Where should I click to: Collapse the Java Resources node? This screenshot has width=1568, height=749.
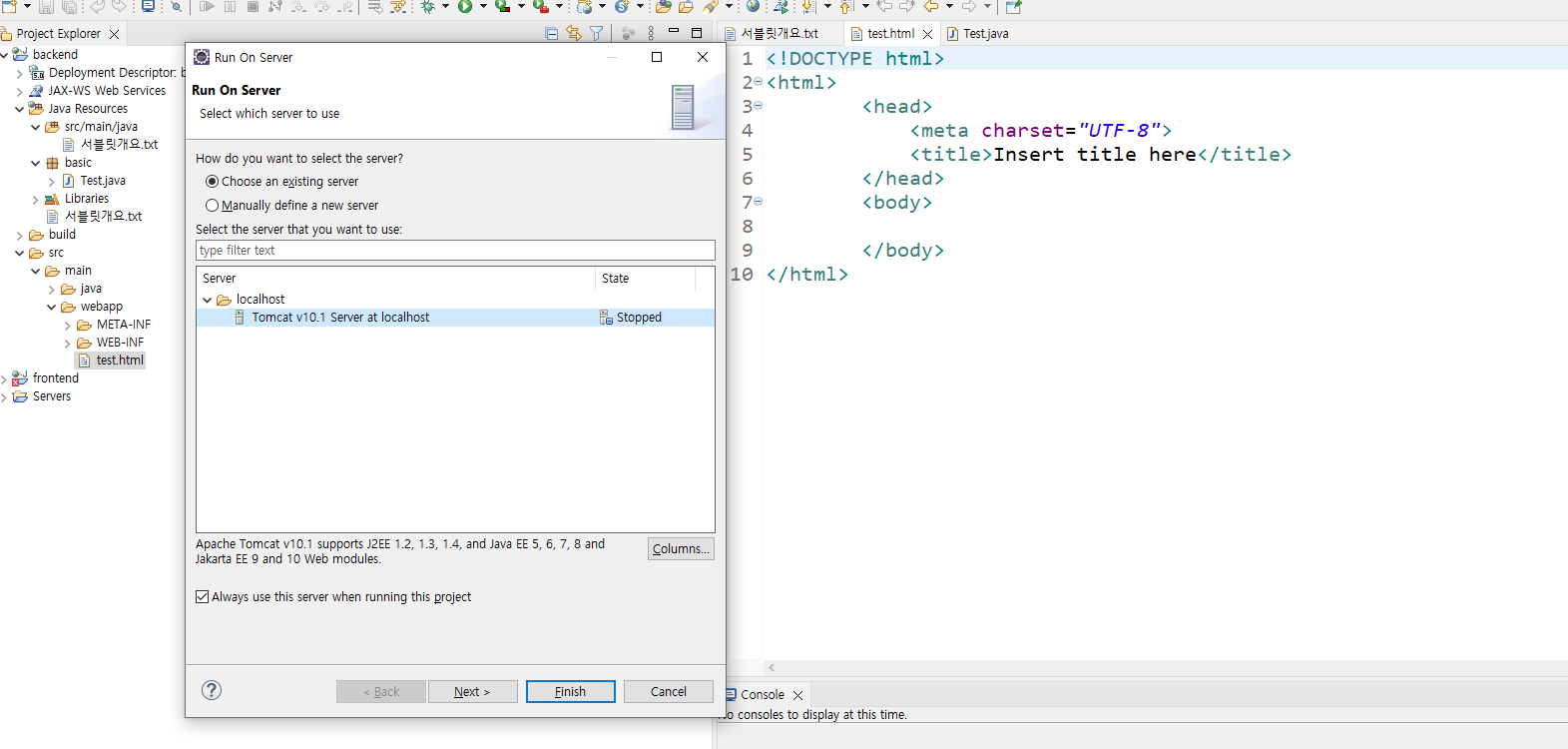[x=20, y=109]
